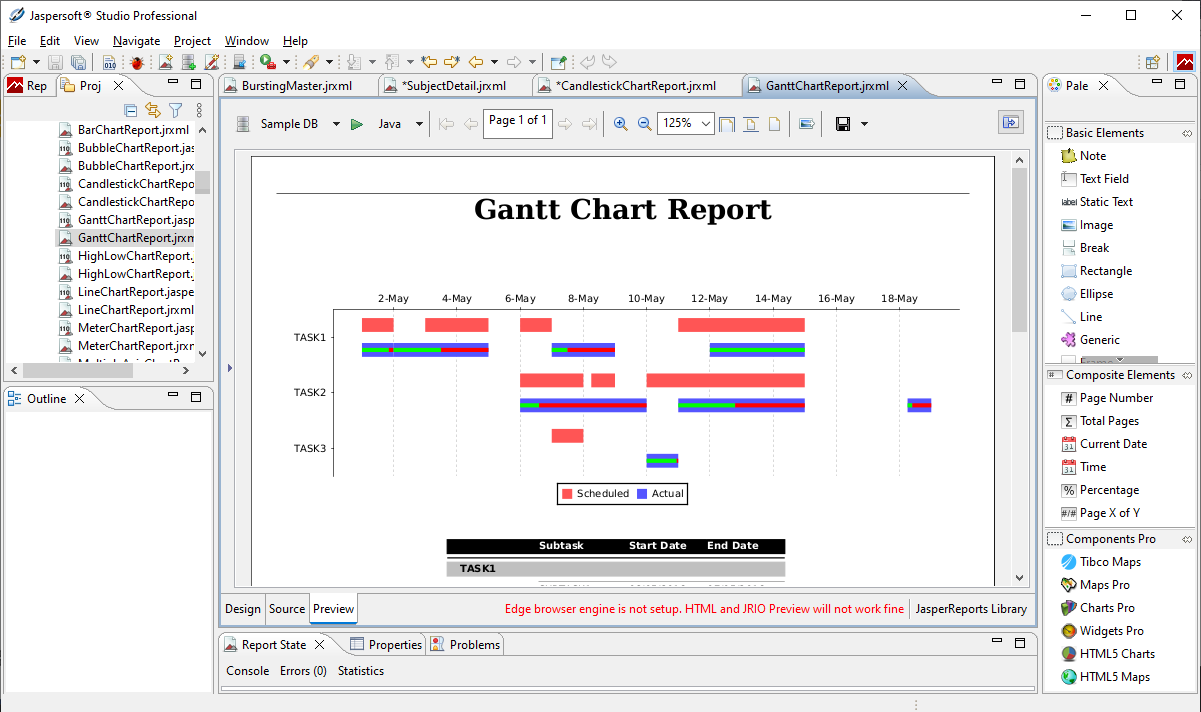Expand left side panel arrow beside preview
The width and height of the screenshot is (1201, 712).
coord(229,369)
